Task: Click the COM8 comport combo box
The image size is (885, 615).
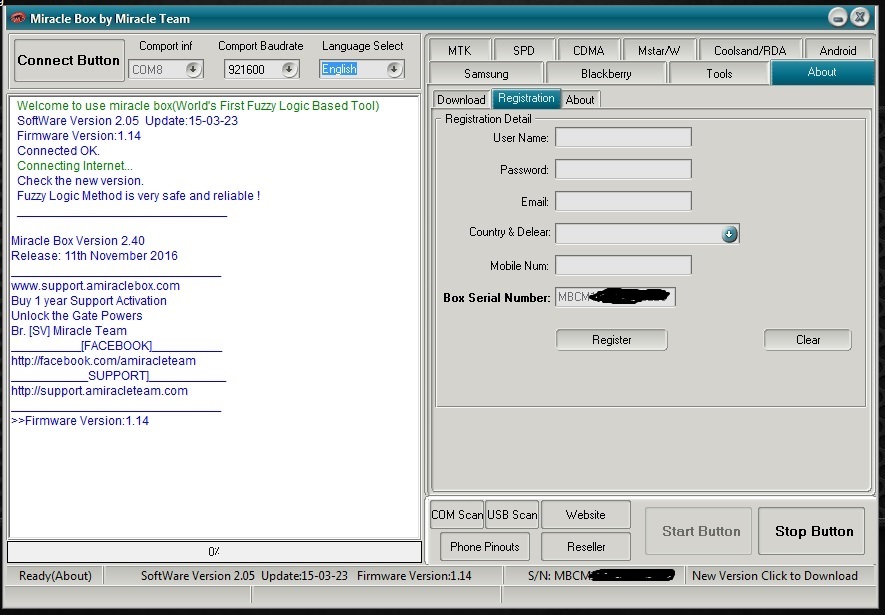Action: 165,69
